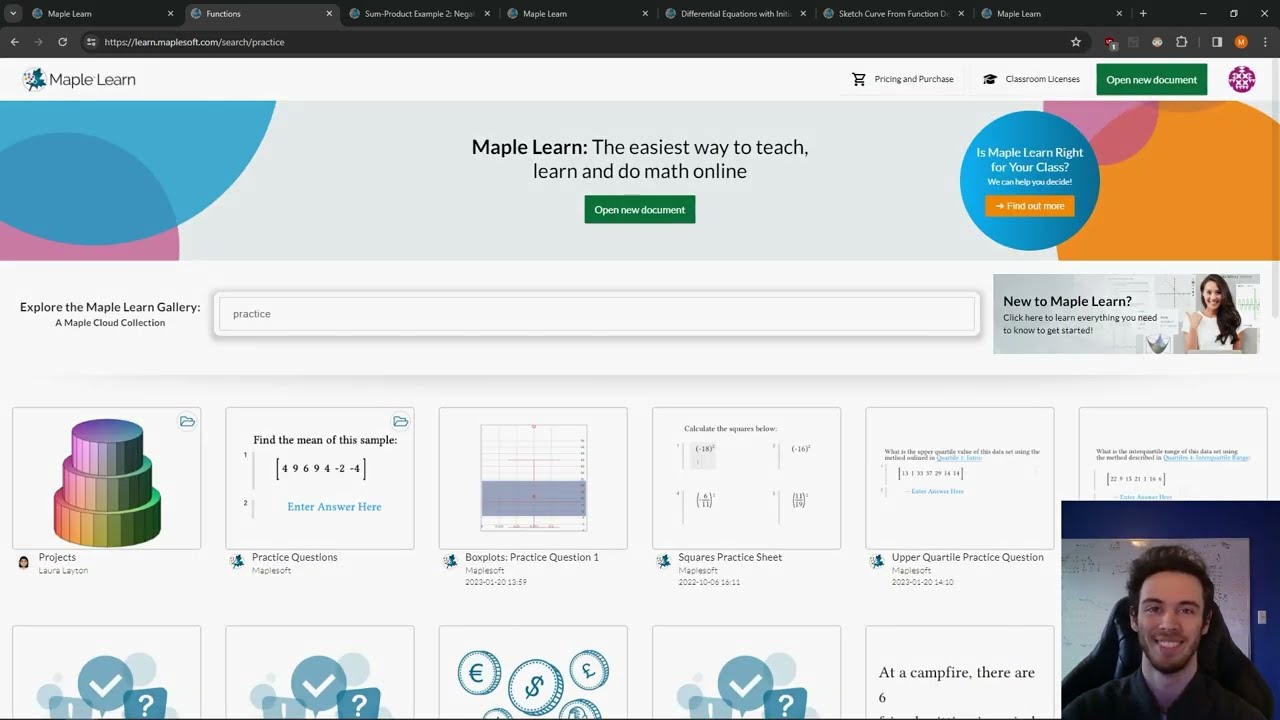Image resolution: width=1280 pixels, height=720 pixels.
Task: Switch to the last Maple Learn tab
Action: click(x=1052, y=14)
